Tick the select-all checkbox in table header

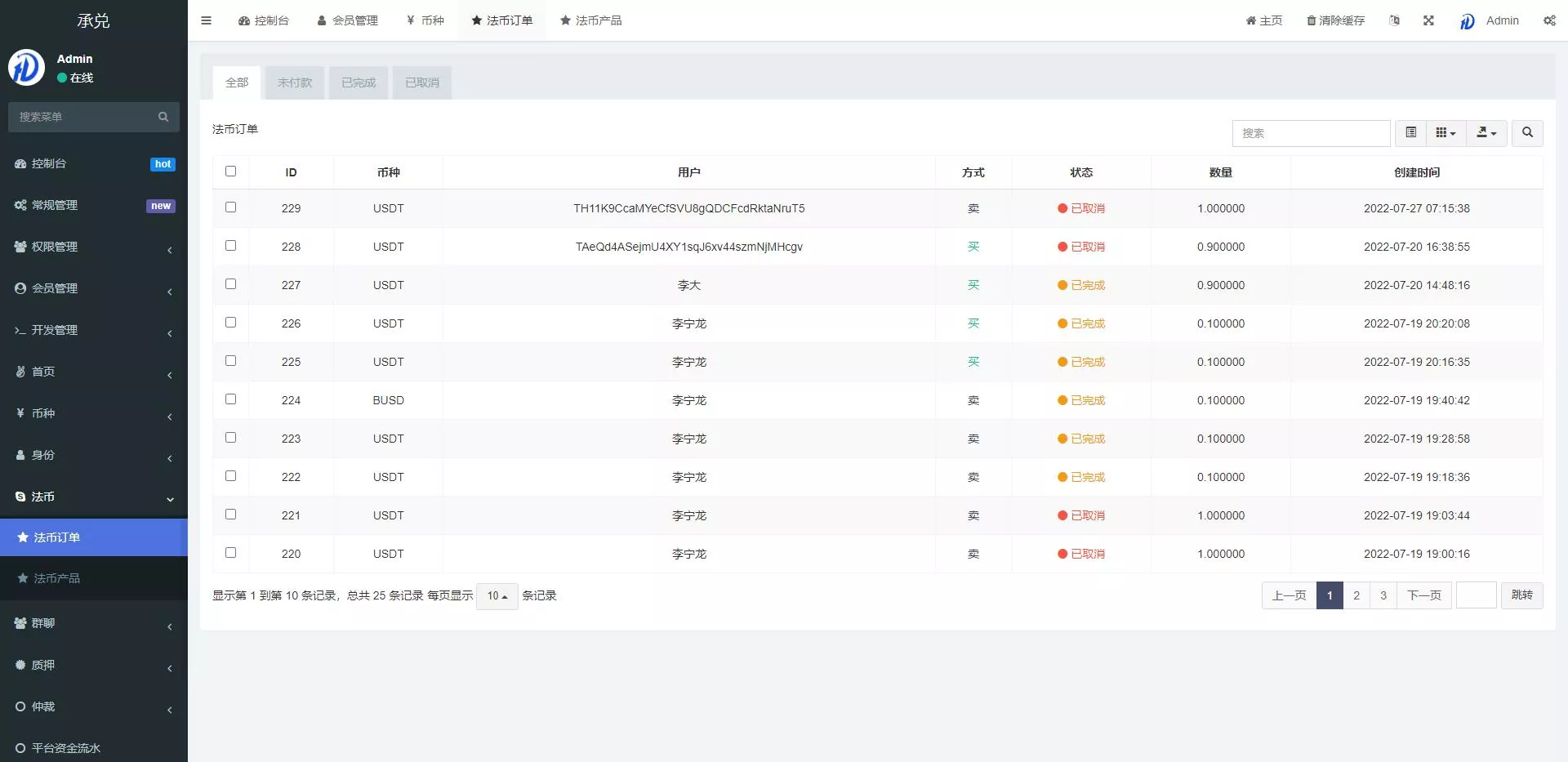pyautogui.click(x=230, y=172)
